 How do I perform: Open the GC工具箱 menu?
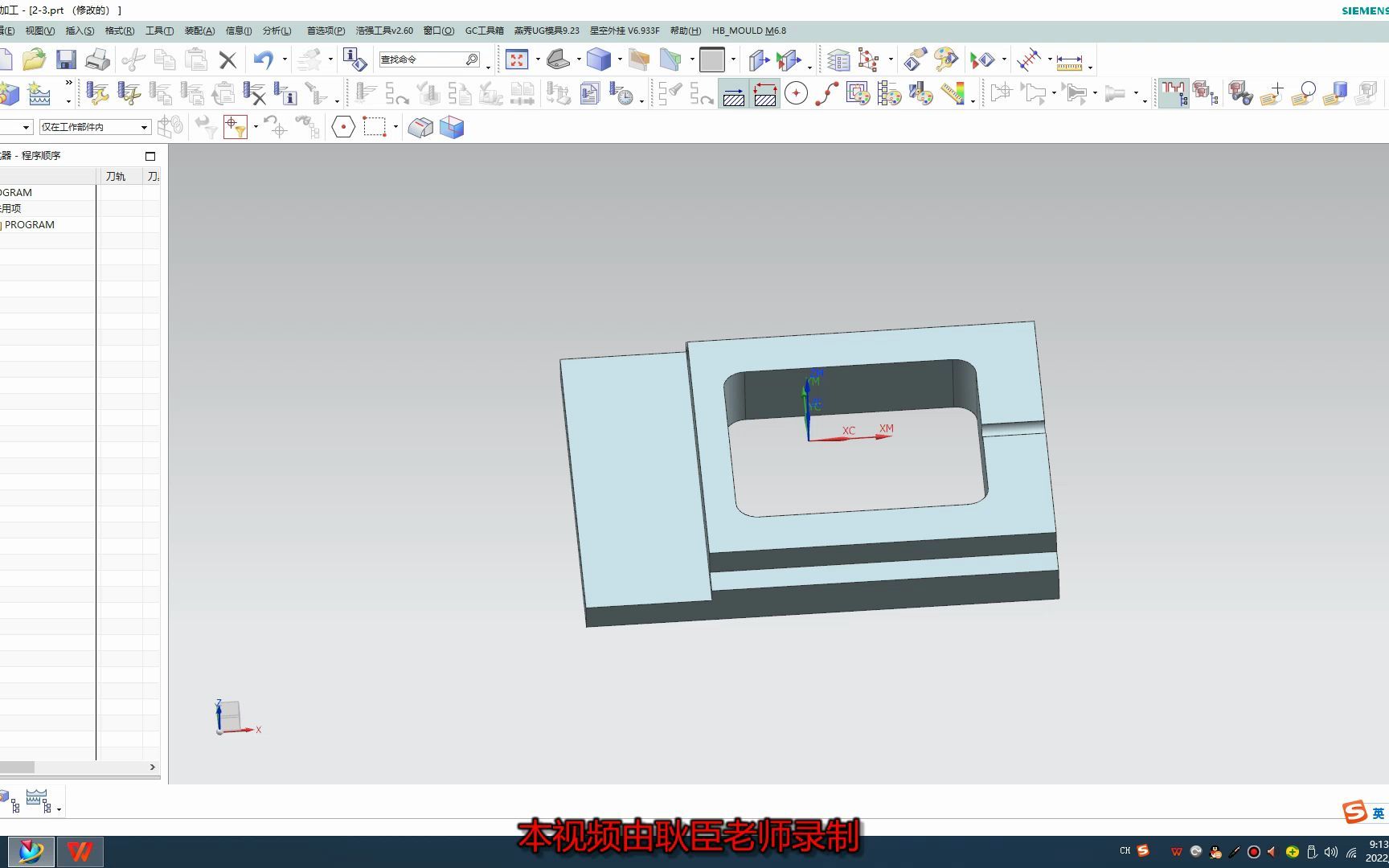(x=483, y=31)
